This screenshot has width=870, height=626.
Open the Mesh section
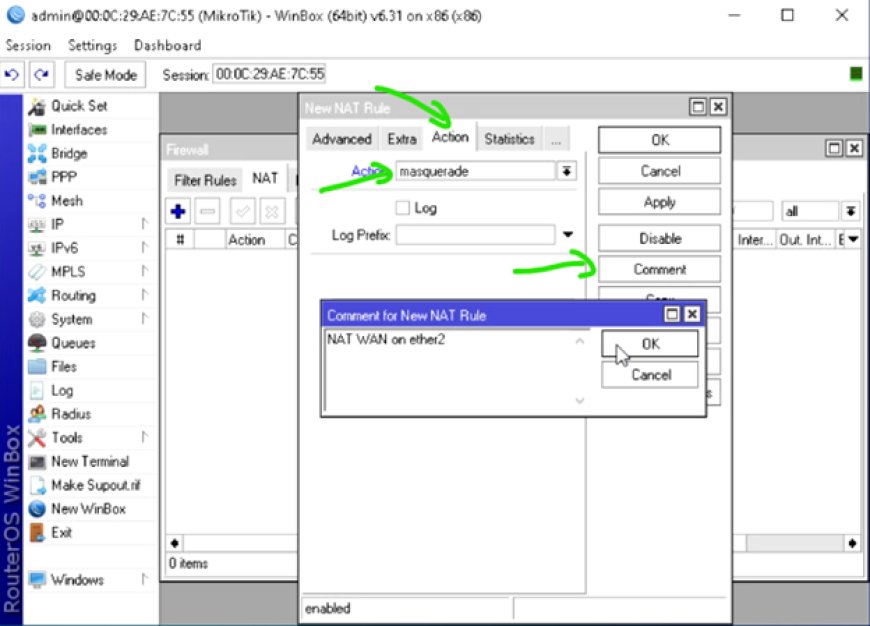[67, 200]
